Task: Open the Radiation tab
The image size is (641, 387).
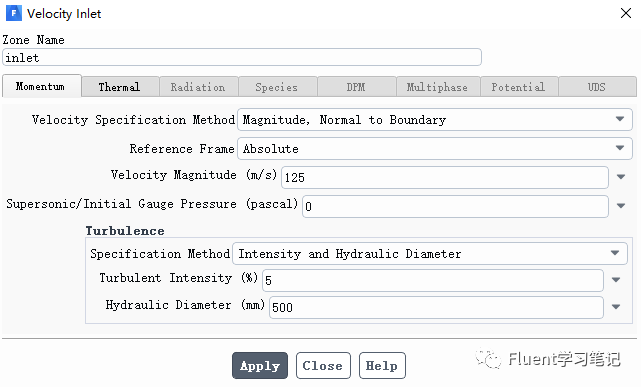Action: [199, 87]
